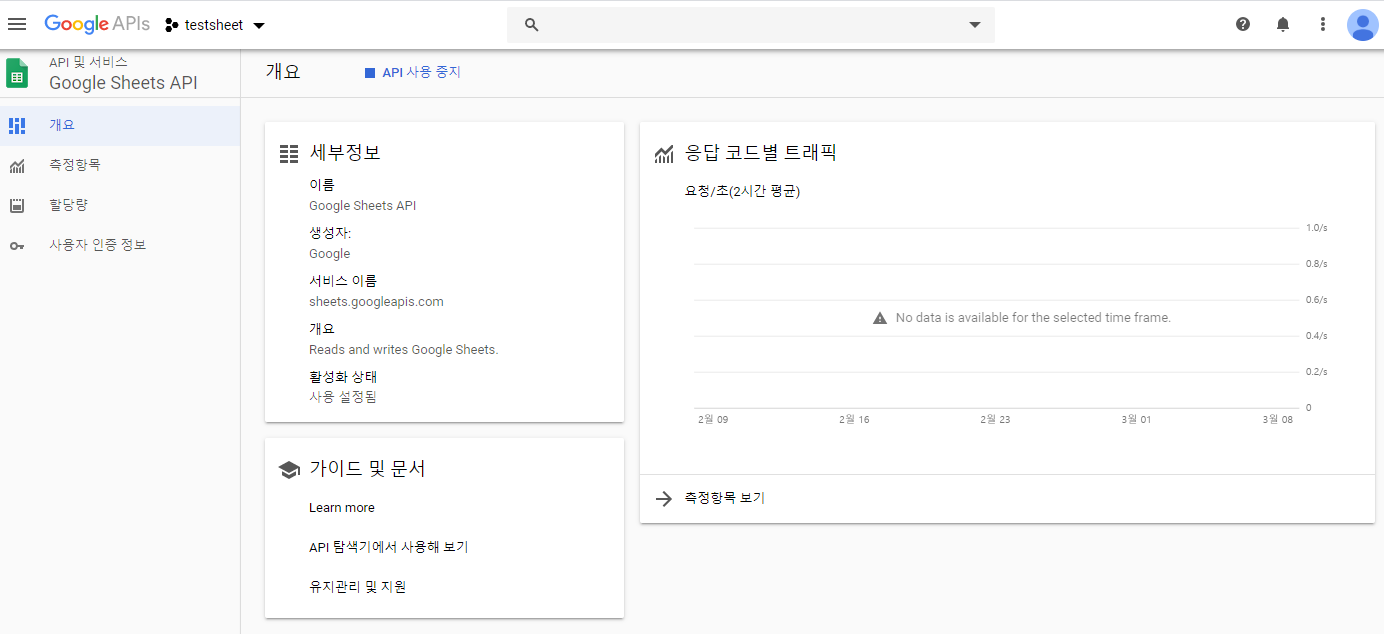Click the blue stop square icon

[370, 73]
